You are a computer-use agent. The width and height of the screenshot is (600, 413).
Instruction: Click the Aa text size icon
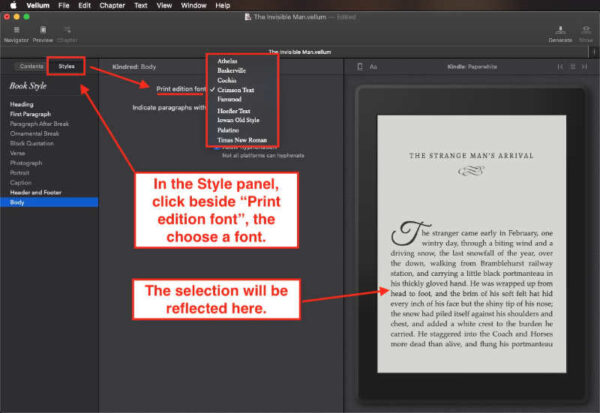(x=373, y=67)
